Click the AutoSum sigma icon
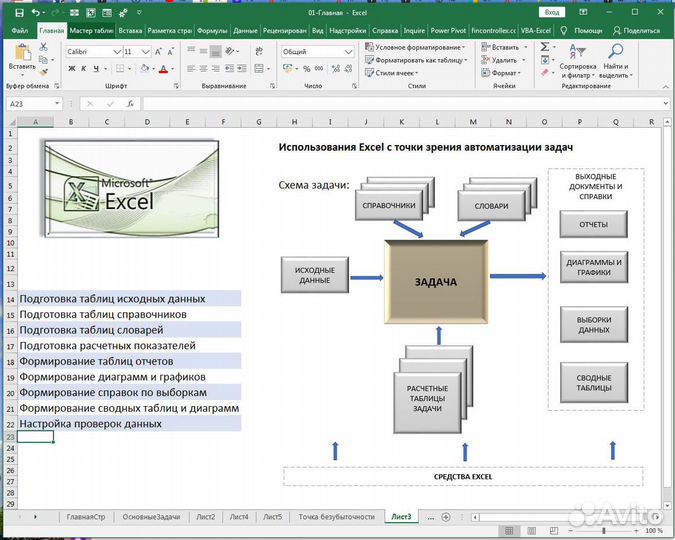 [545, 47]
